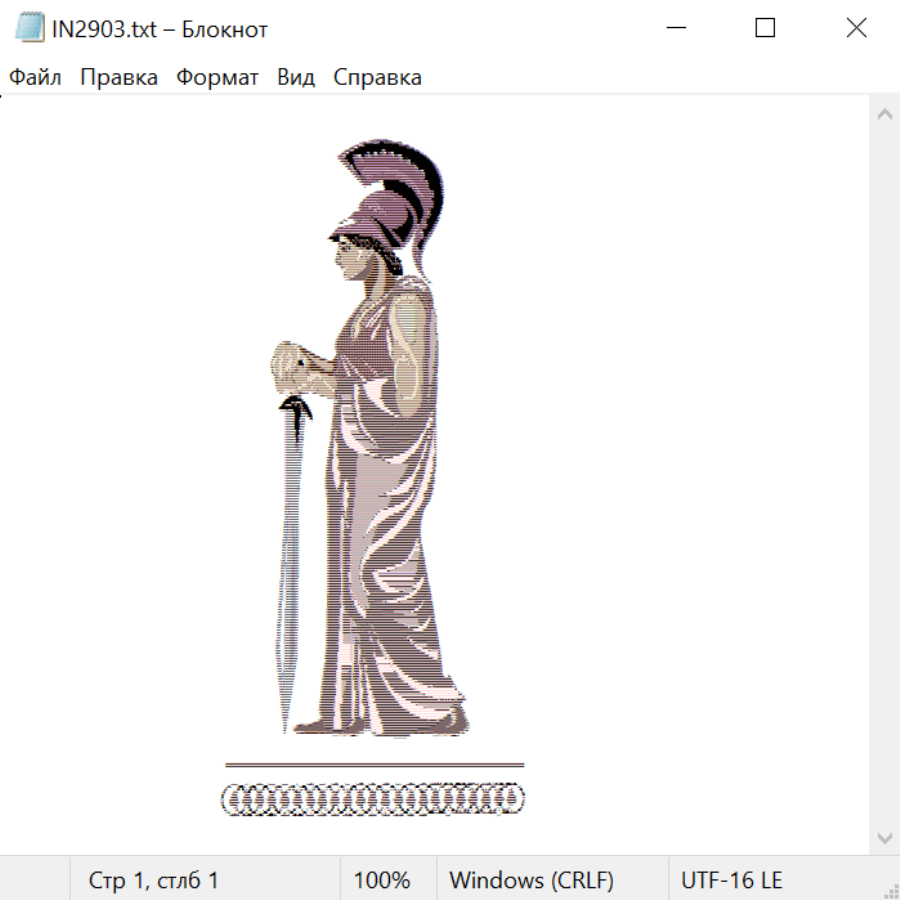Click the window resize grip in the corner
Viewport: 900px width, 900px height.
click(x=891, y=891)
